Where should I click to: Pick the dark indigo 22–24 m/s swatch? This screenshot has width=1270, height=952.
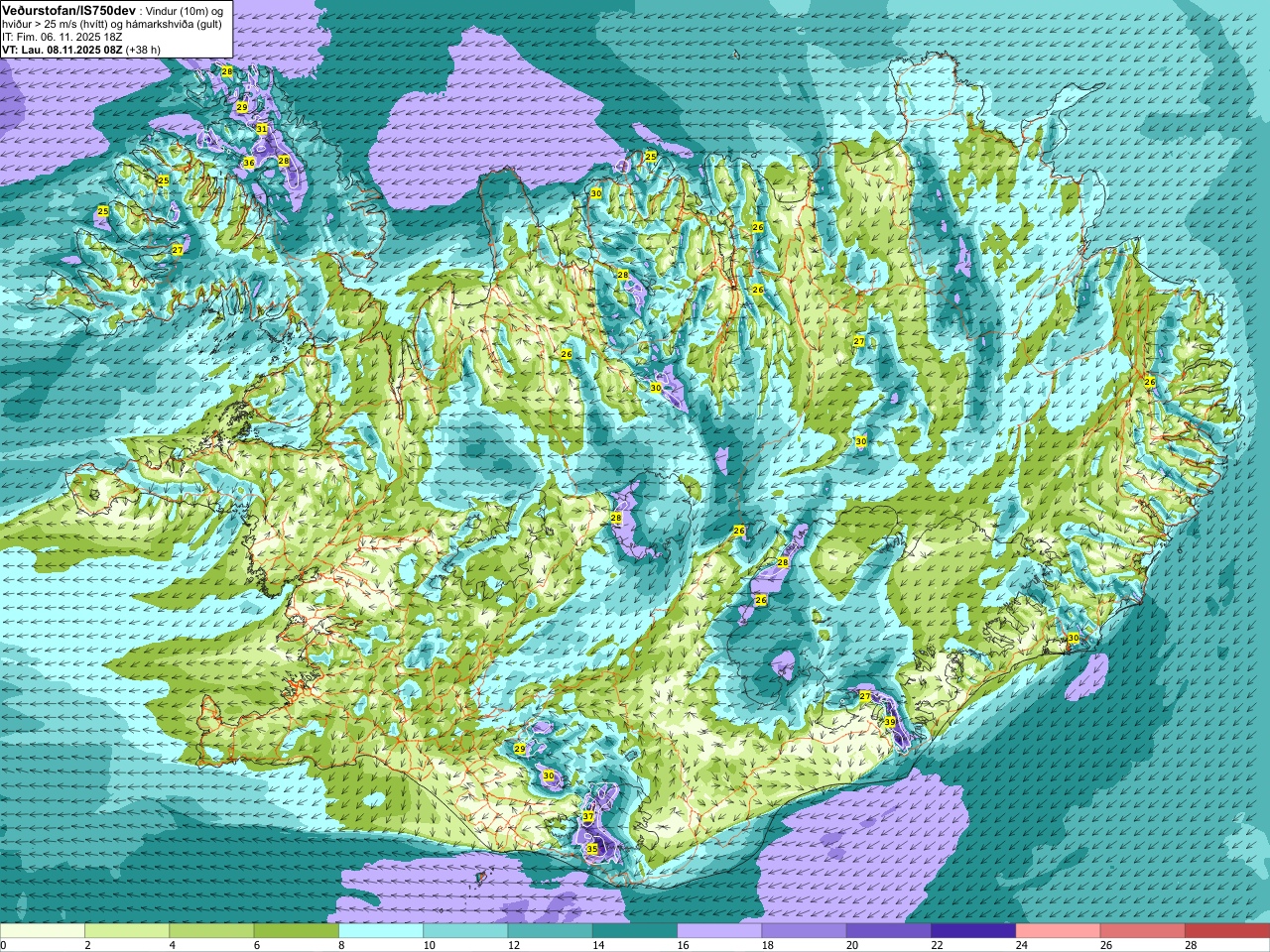[973, 930]
